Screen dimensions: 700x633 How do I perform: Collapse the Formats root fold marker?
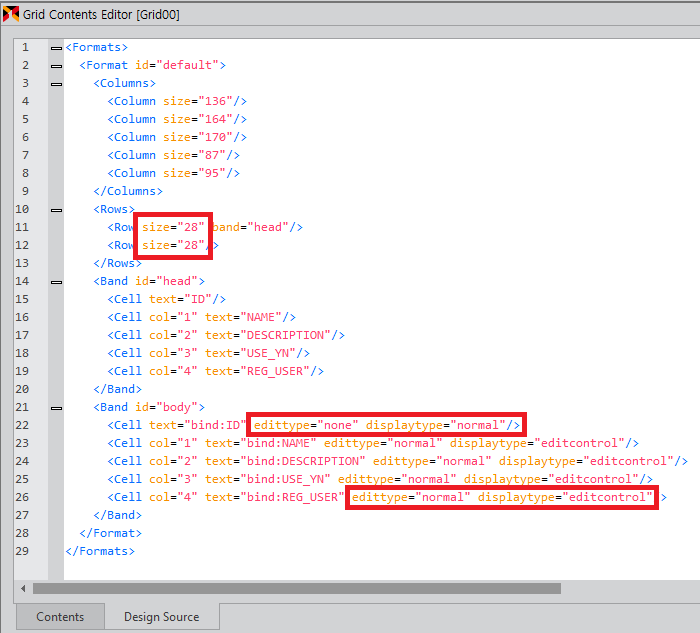[x=56, y=47]
